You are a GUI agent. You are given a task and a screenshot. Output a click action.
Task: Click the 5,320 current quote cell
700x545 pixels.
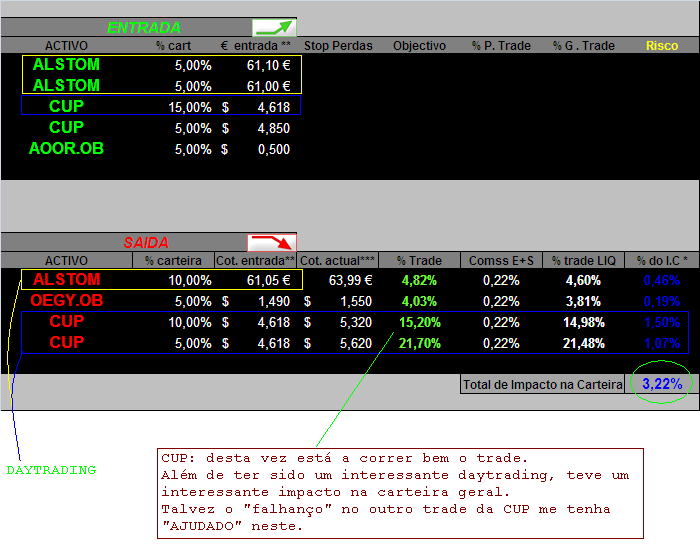355,322
